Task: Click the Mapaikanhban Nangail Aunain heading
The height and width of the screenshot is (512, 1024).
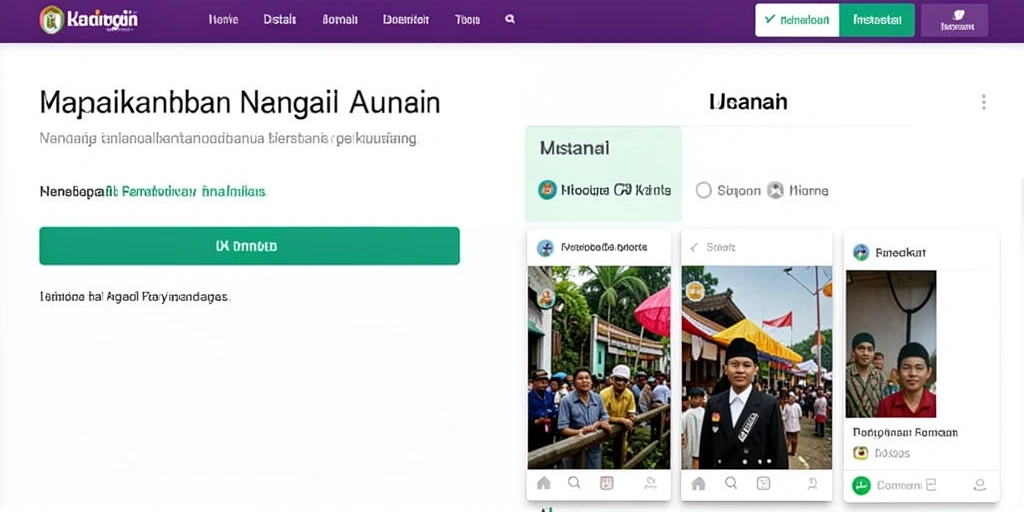Action: click(240, 104)
